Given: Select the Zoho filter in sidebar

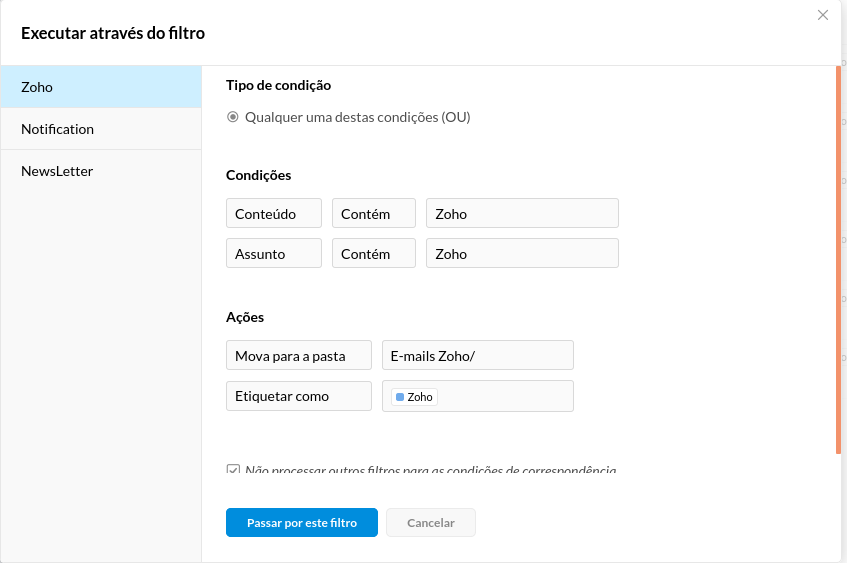Looking at the screenshot, I should 101,87.
